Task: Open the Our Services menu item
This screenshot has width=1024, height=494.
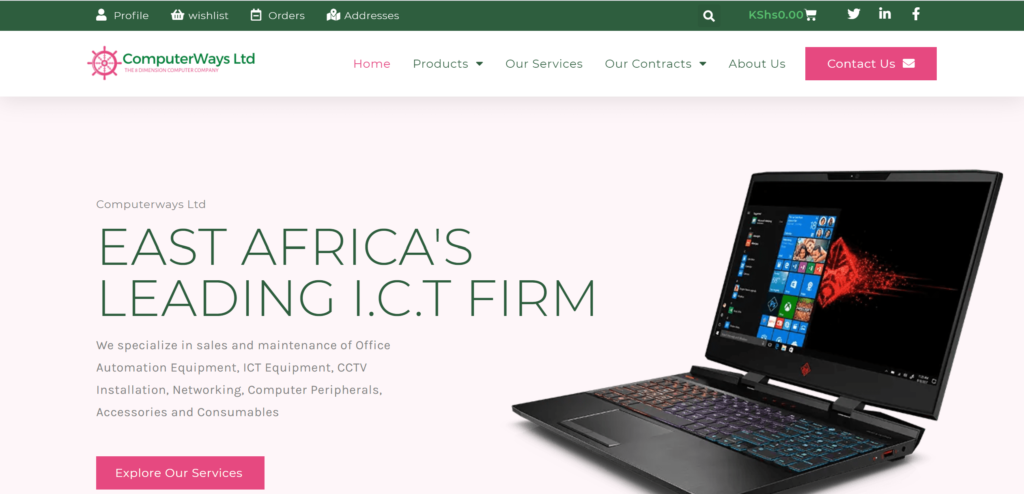Action: (x=544, y=64)
